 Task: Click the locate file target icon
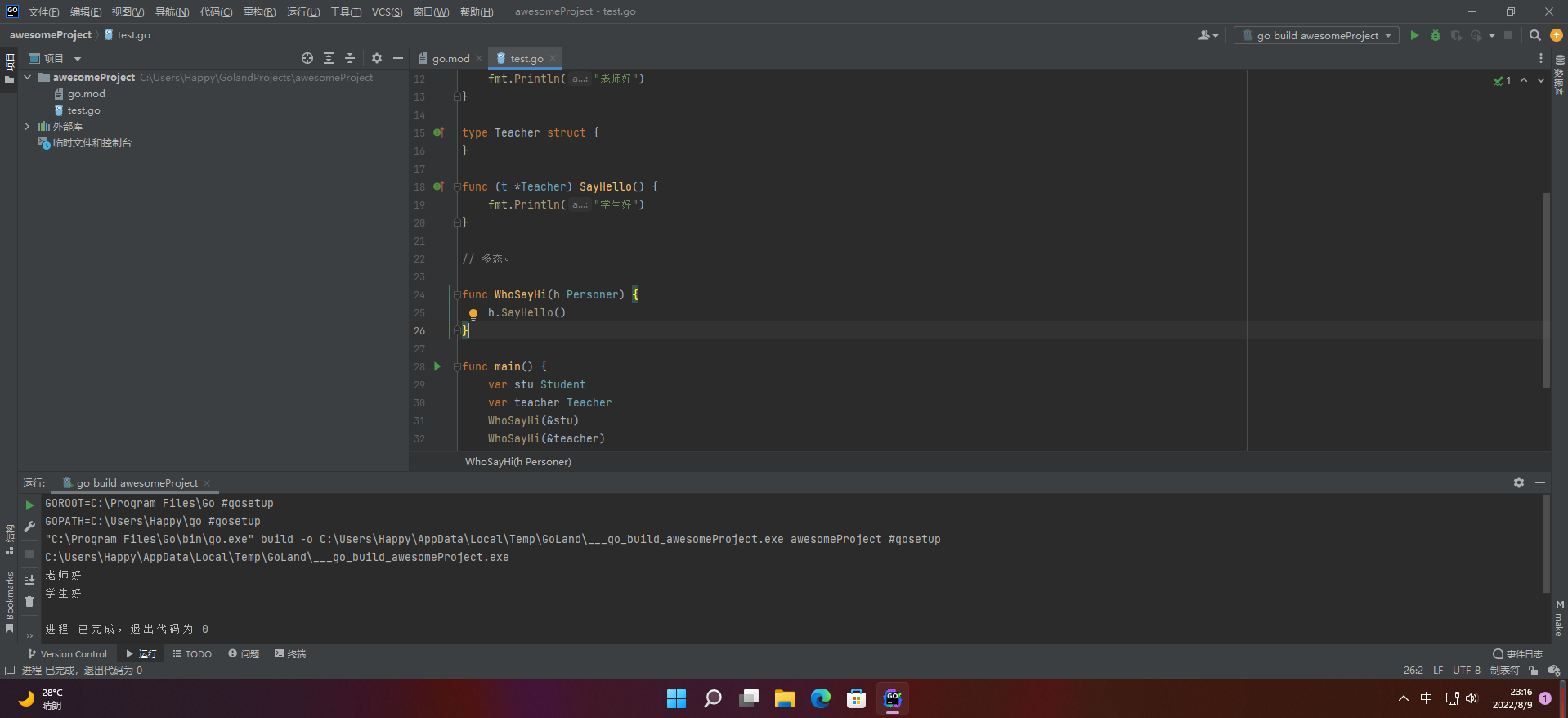tap(307, 58)
